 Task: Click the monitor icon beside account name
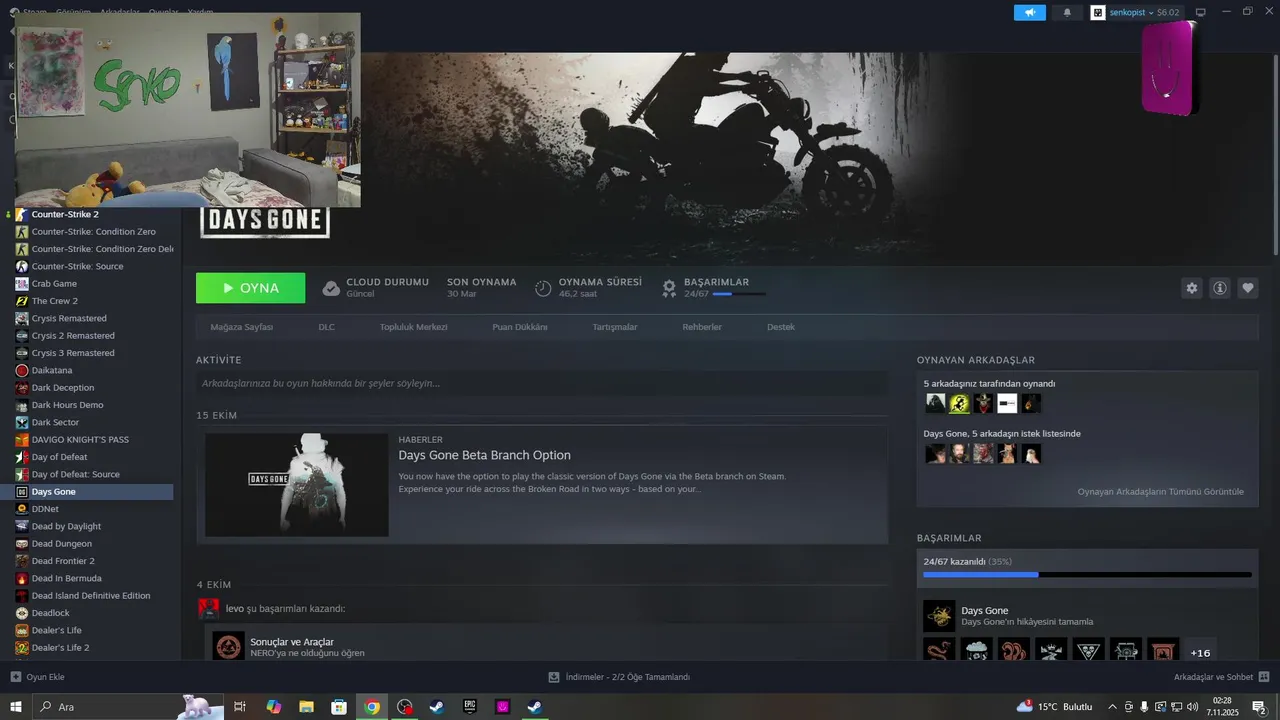click(1200, 12)
